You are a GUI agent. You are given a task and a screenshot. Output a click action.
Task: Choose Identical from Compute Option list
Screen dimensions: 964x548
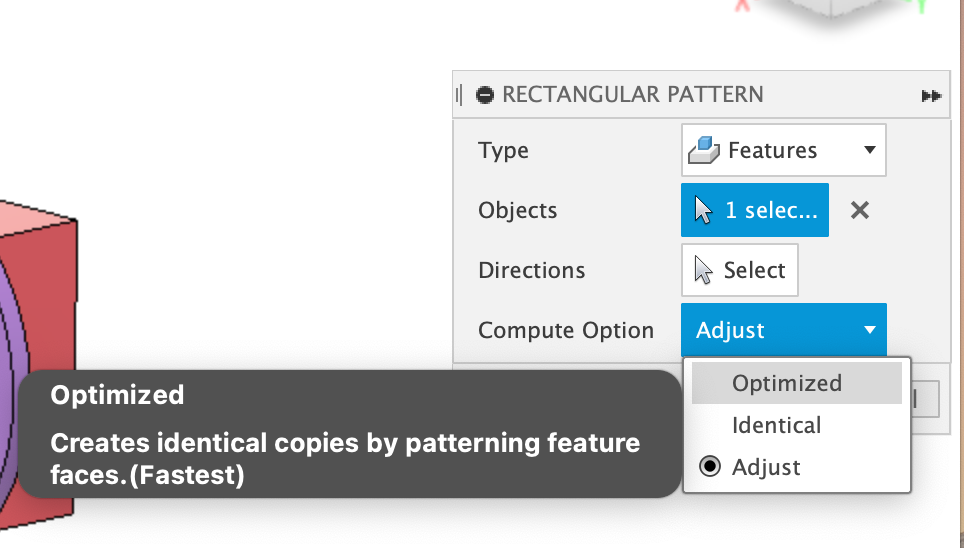(x=776, y=425)
